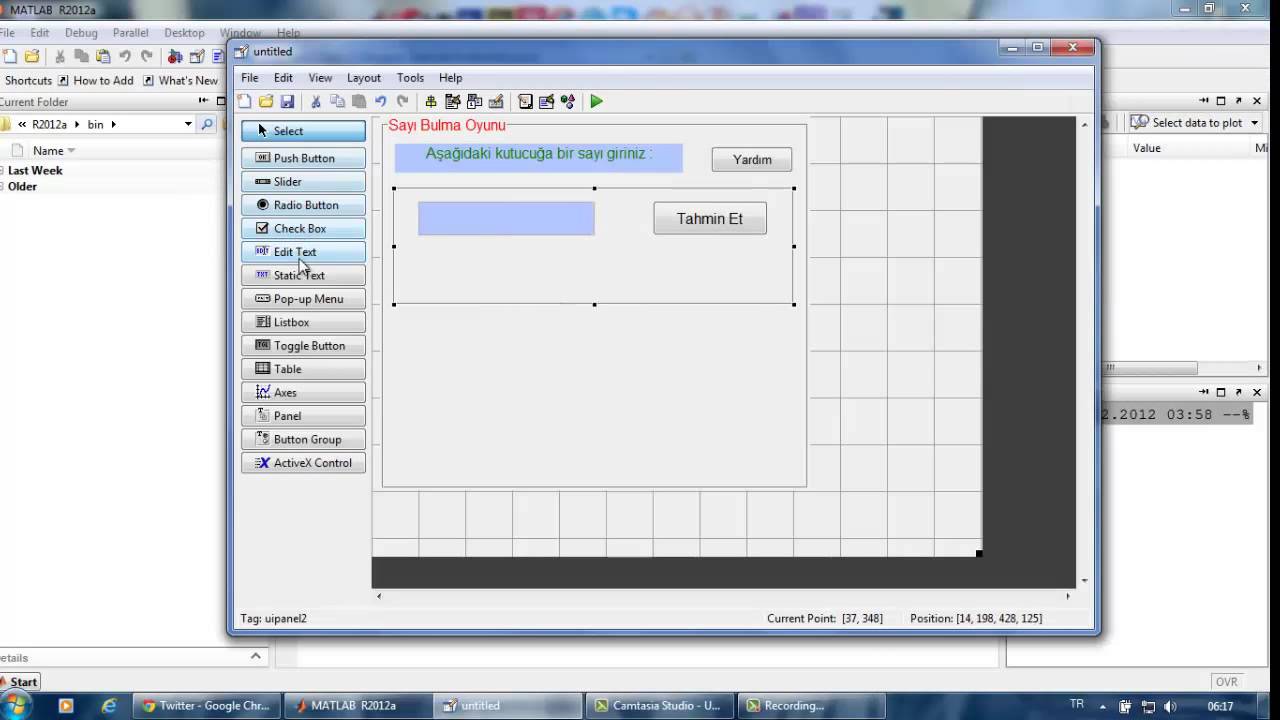Click the Copy icon in GUIDE toolbar
This screenshot has width=1280, height=720.
pos(337,101)
